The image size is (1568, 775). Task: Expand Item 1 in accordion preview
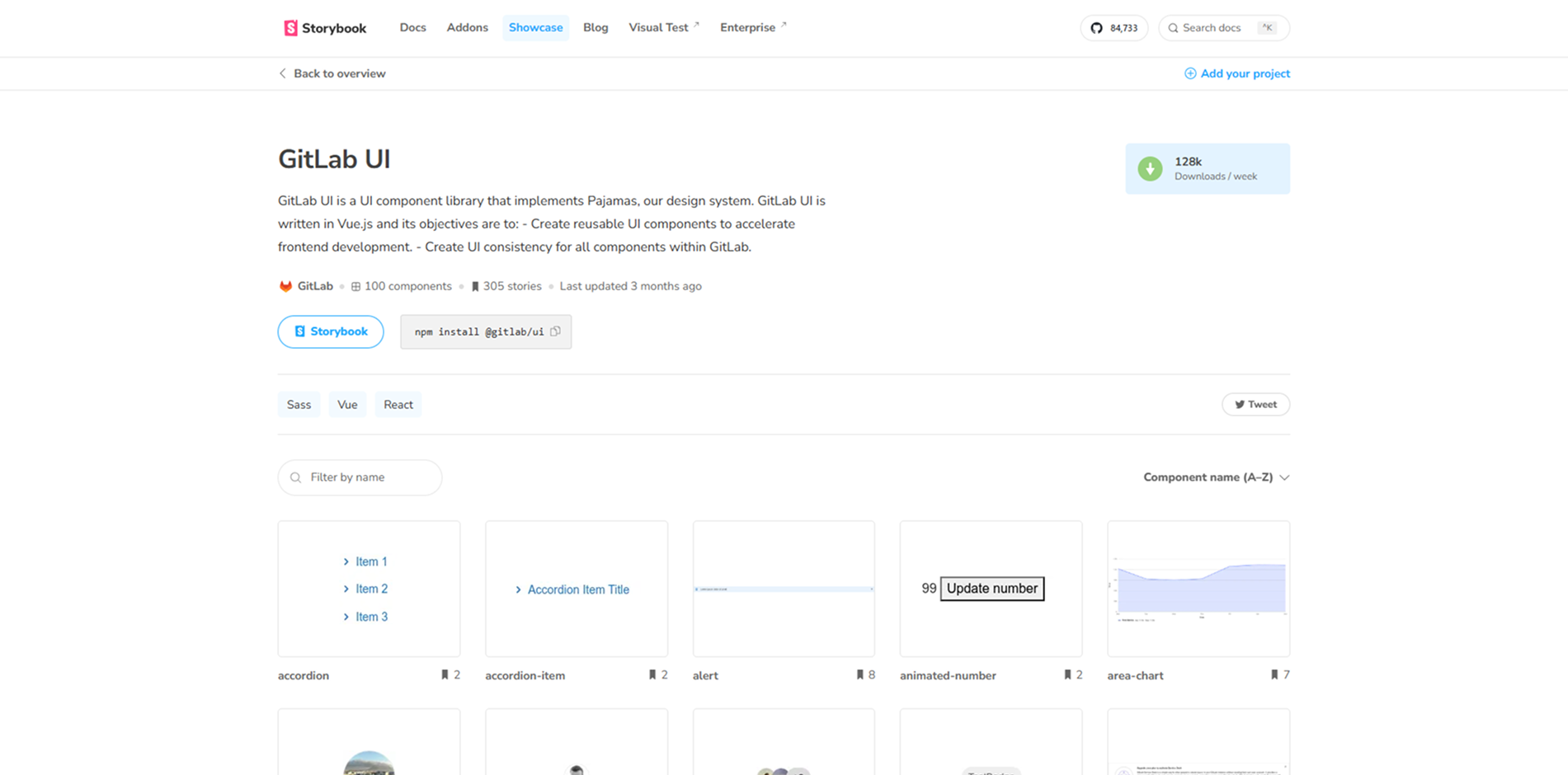365,561
